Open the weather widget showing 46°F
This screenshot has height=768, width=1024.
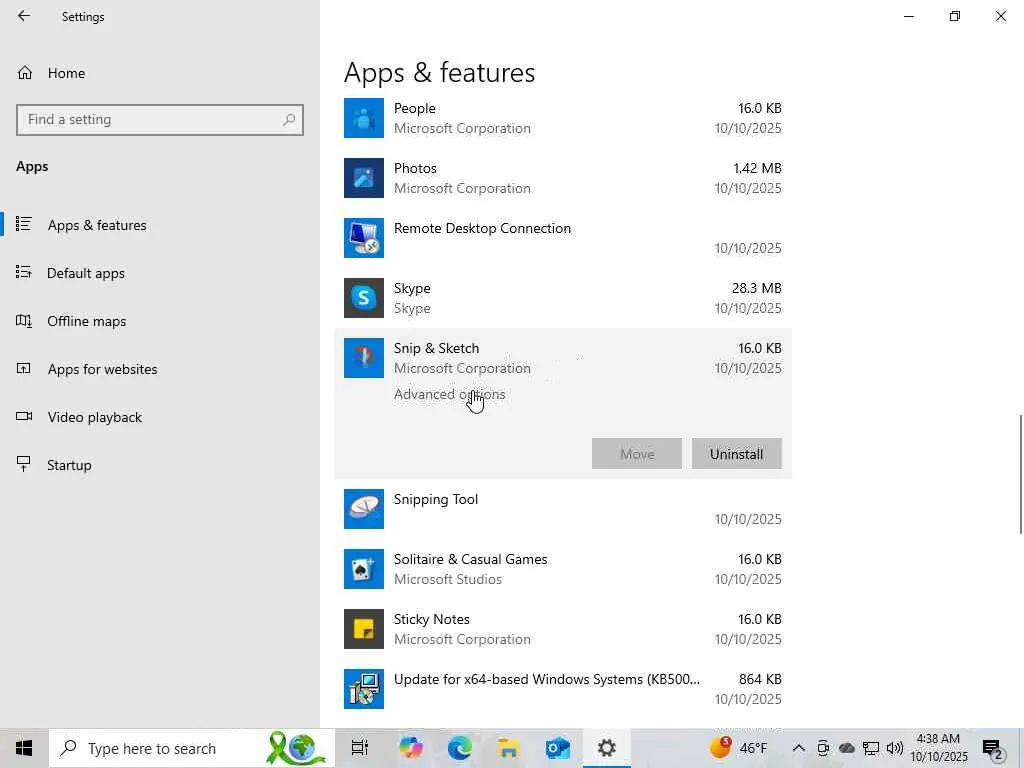tap(739, 748)
